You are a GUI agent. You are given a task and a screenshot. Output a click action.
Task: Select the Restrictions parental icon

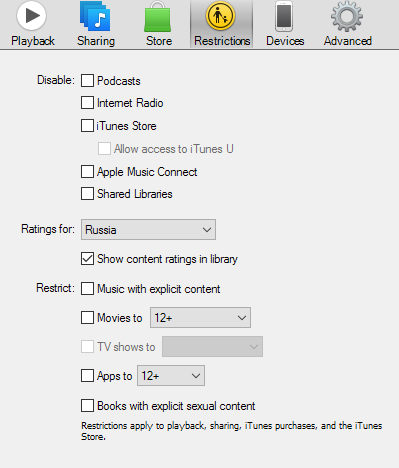(221, 16)
